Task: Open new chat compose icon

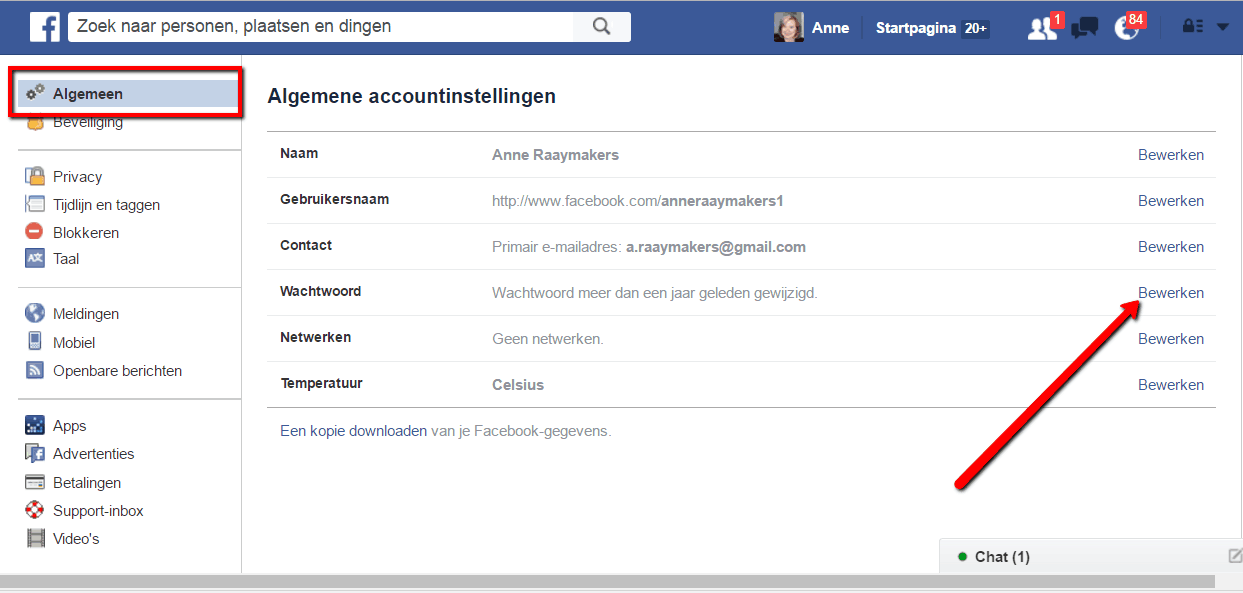Action: (1235, 556)
